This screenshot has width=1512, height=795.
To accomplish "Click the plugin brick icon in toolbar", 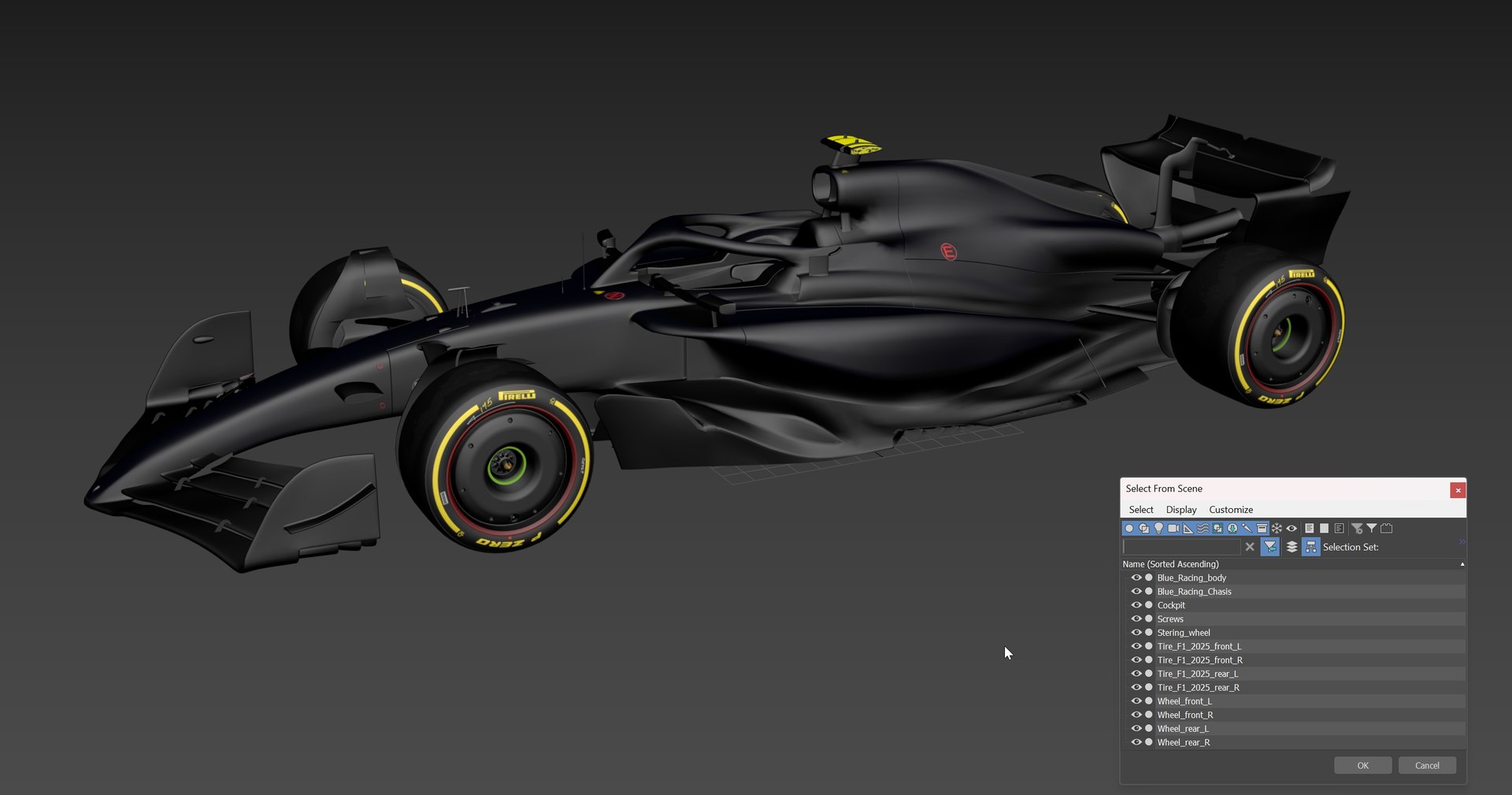I will pos(1386,529).
